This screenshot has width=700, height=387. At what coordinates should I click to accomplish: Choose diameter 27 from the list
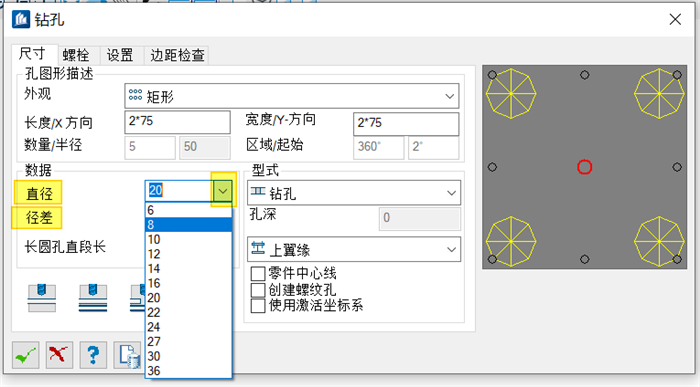click(x=188, y=341)
